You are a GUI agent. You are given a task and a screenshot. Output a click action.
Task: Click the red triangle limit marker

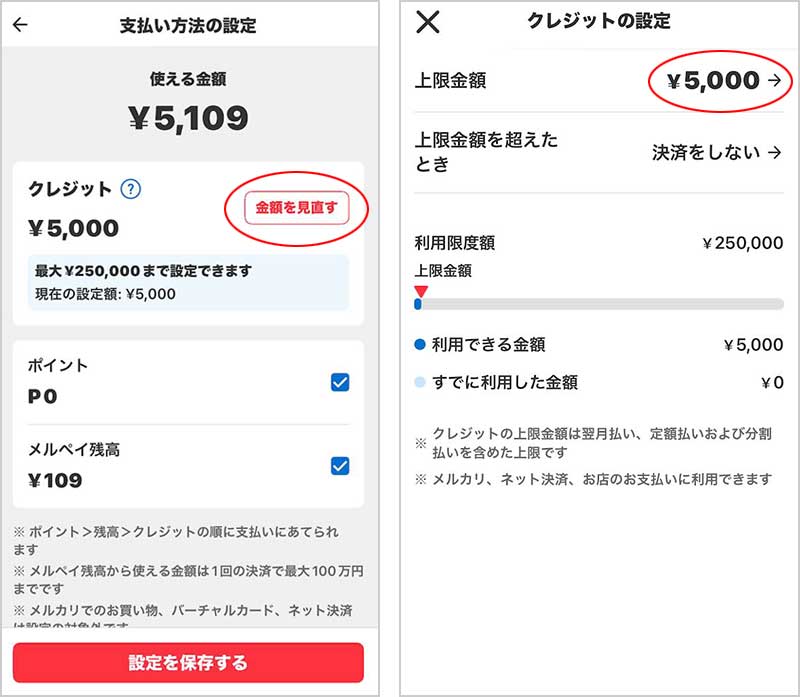(x=421, y=291)
